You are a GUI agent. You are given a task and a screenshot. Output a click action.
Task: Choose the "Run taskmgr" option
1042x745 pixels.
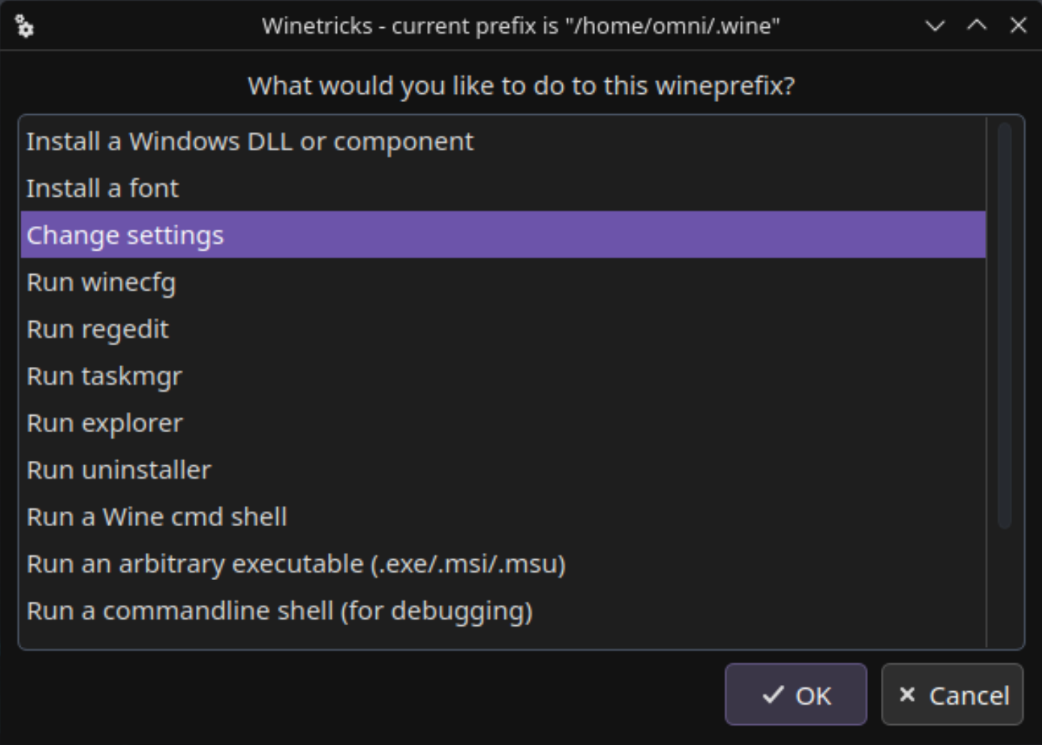coord(104,377)
